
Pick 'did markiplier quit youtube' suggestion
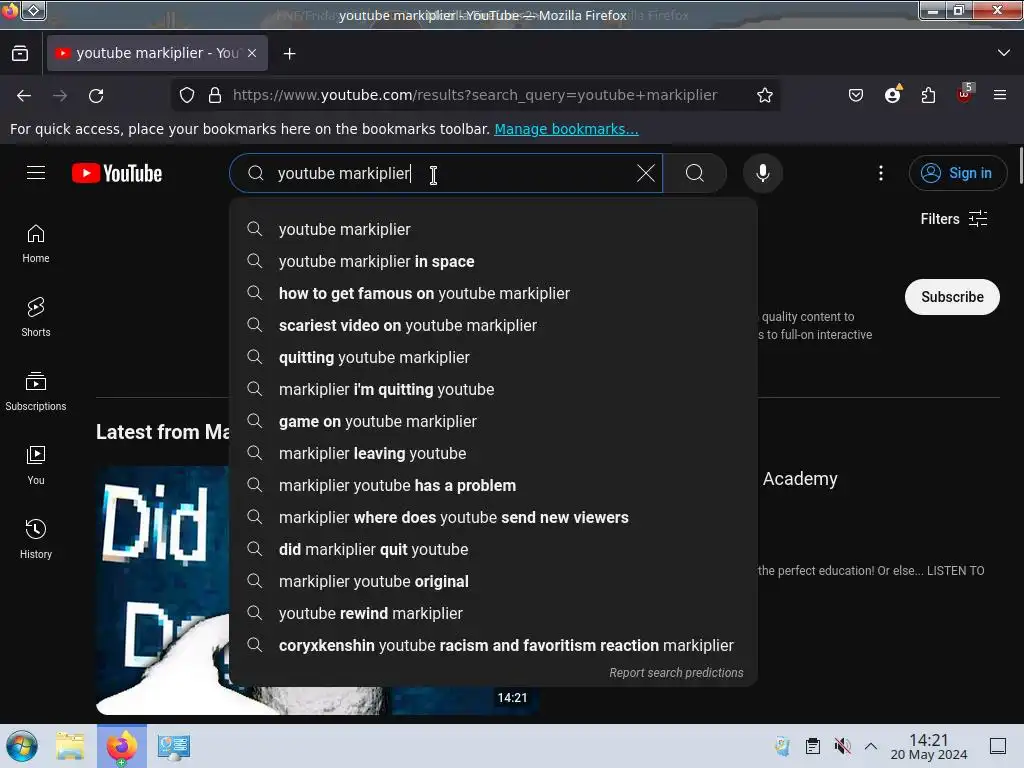(493, 549)
